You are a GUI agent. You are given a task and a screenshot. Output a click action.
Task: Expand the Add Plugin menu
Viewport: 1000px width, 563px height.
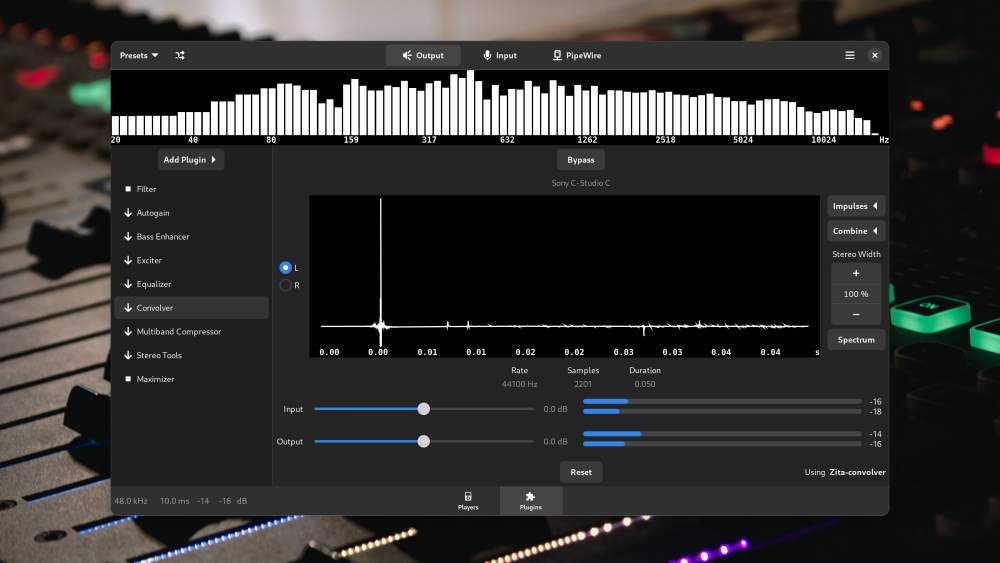coord(190,160)
